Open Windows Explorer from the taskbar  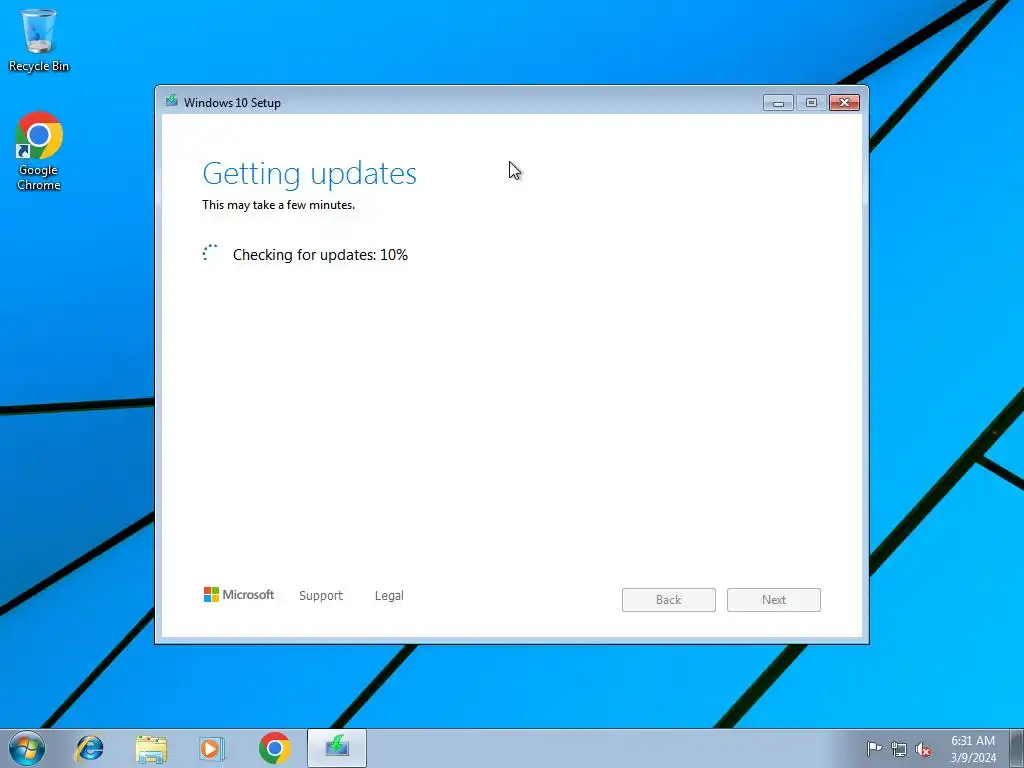click(x=151, y=748)
